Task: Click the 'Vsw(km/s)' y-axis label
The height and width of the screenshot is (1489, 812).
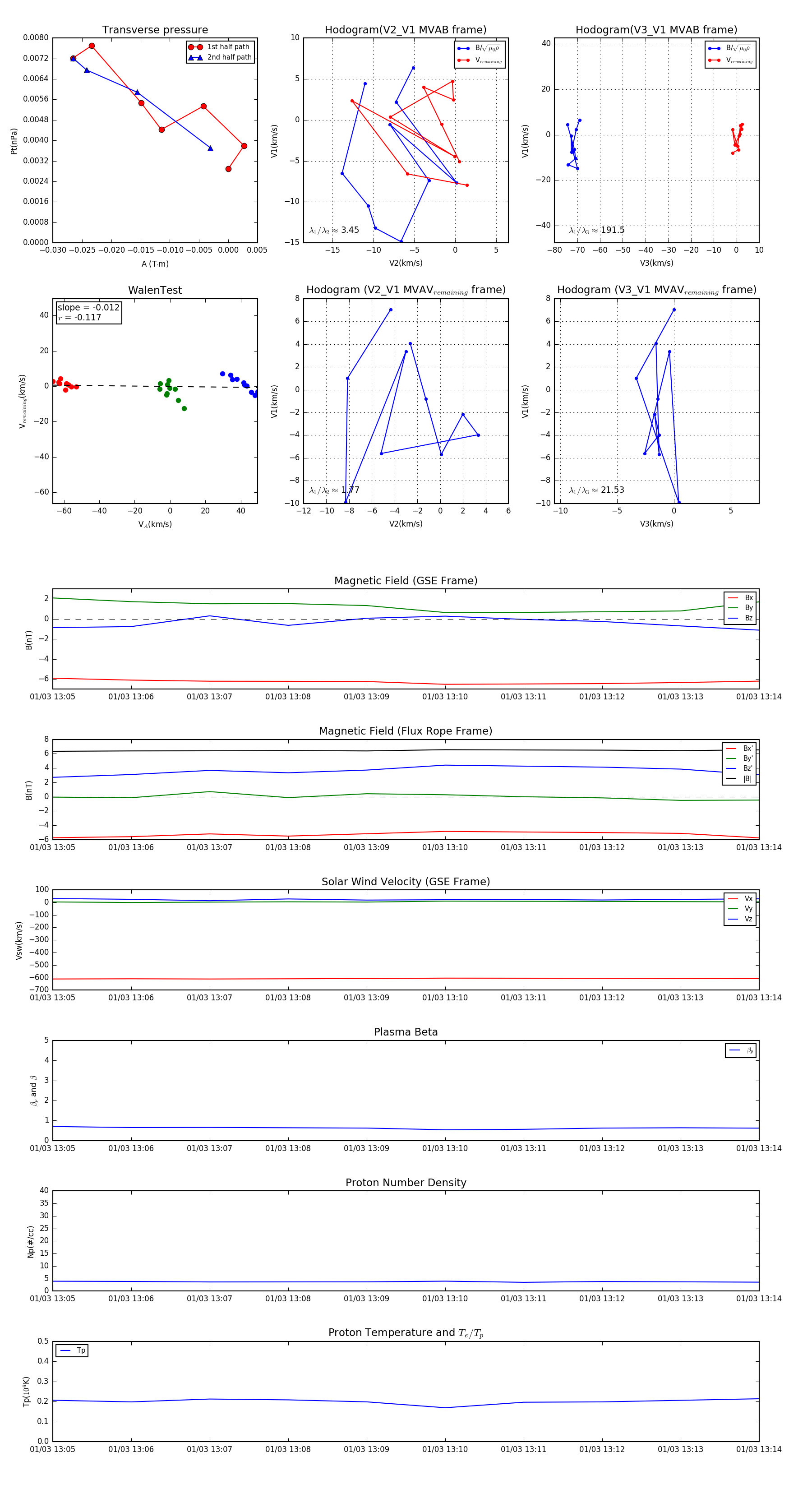Action: point(19,940)
